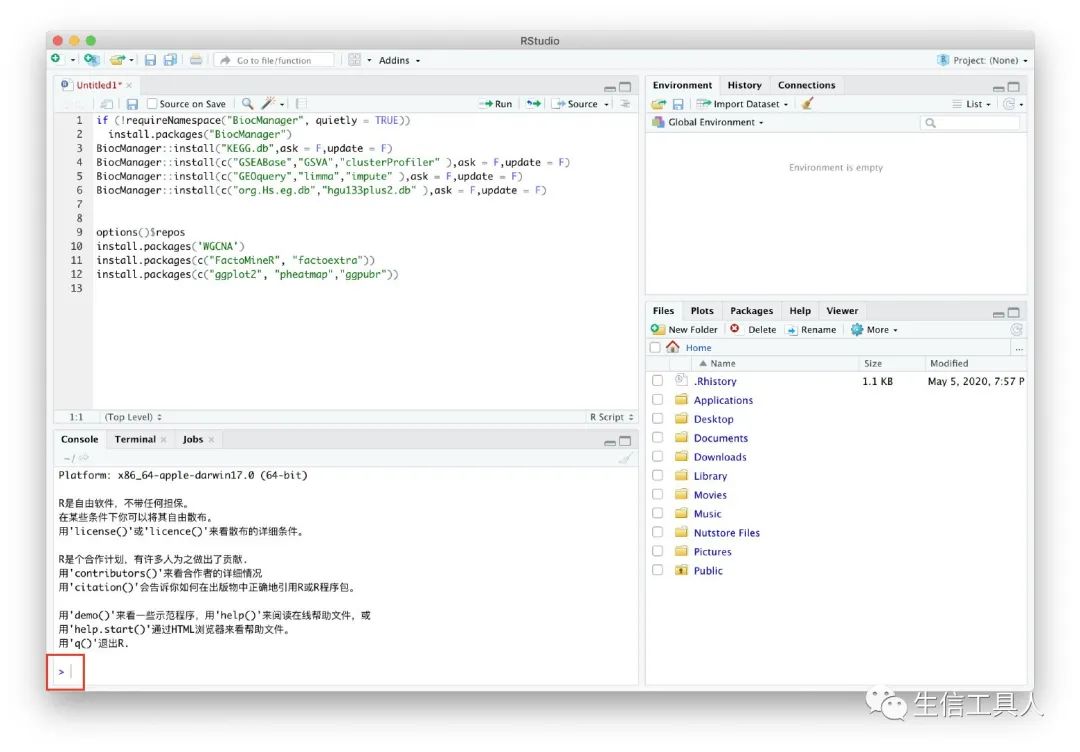The height and width of the screenshot is (752, 1080).
Task: Check the Downloads folder checkbox
Action: (658, 457)
